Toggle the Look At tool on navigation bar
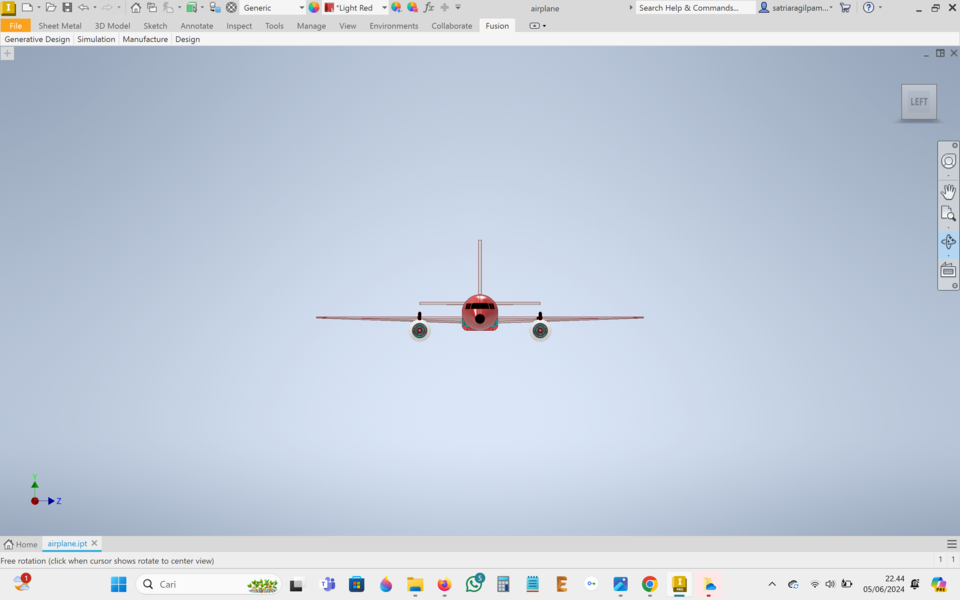Image resolution: width=960 pixels, height=600 pixels. pos(948,270)
